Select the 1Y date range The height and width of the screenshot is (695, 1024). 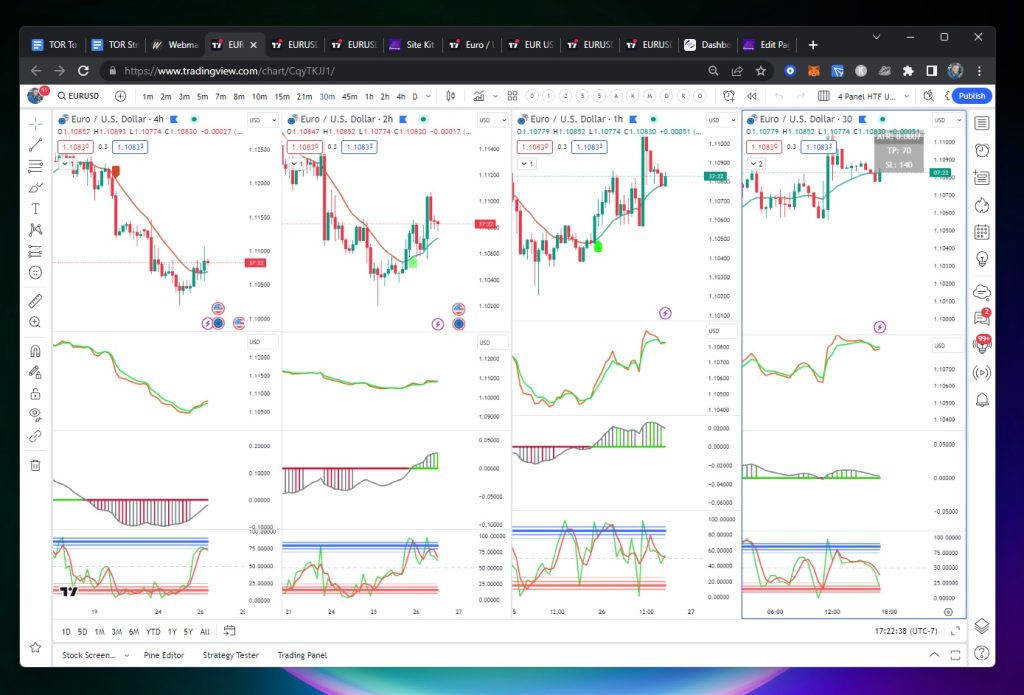(x=172, y=631)
